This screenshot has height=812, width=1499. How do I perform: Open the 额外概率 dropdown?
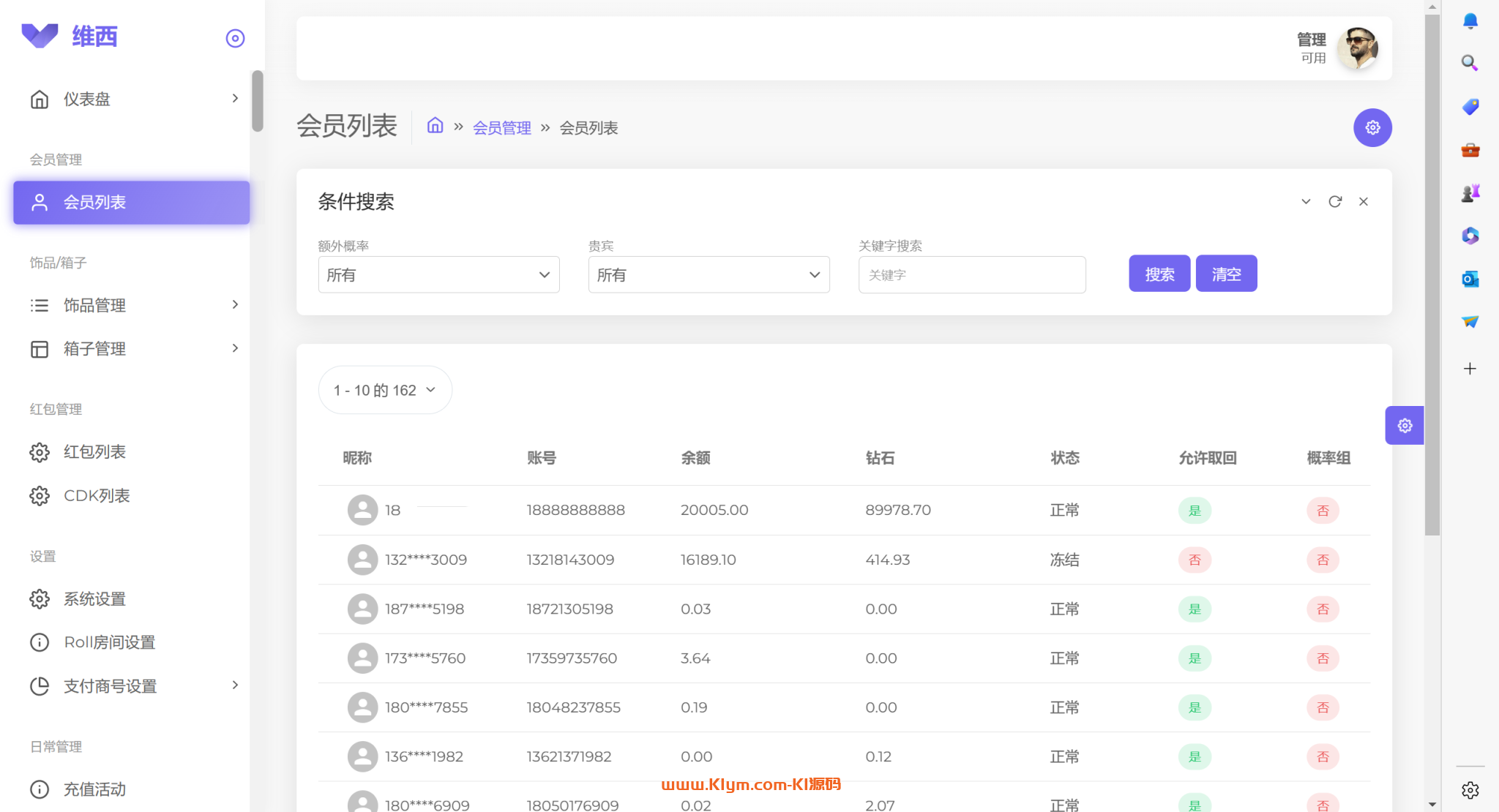(x=438, y=275)
